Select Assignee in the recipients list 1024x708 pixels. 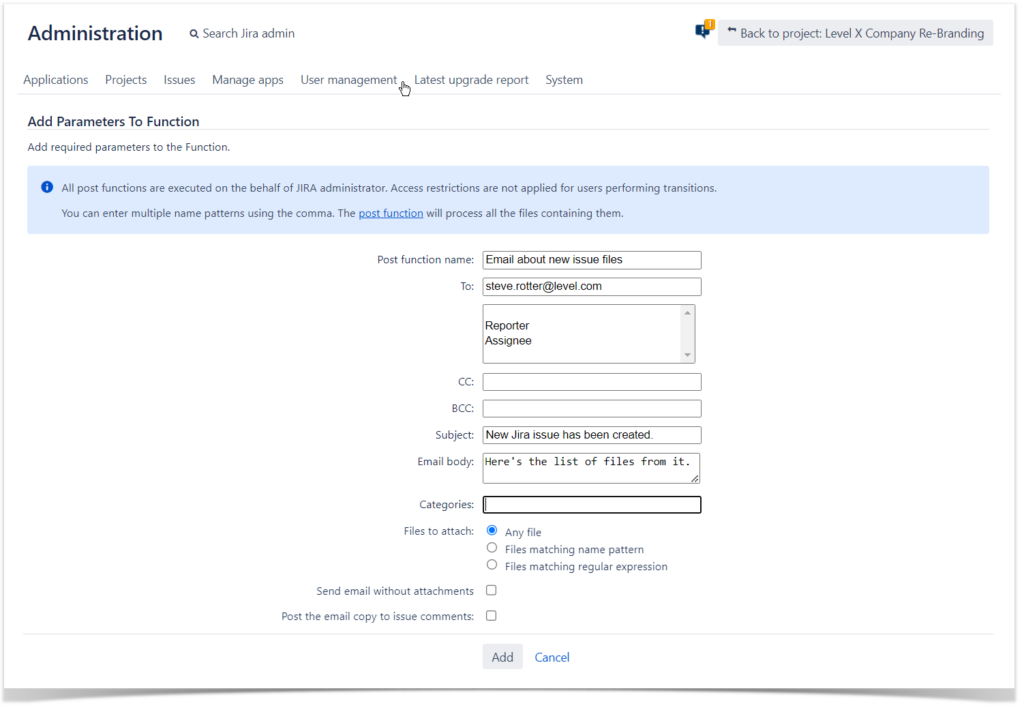508,340
